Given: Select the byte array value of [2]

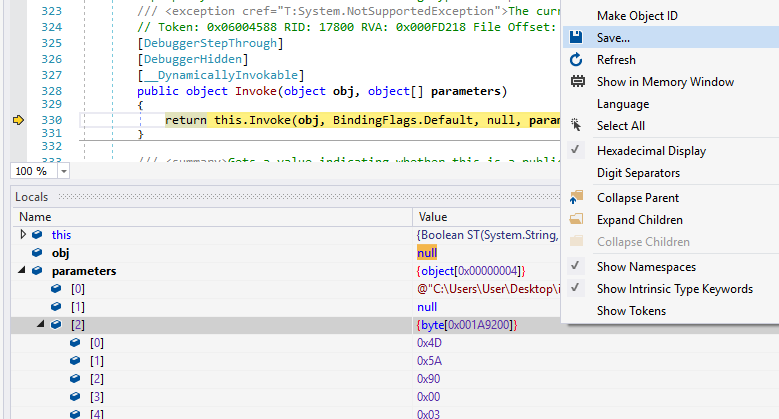Looking at the screenshot, I should 467,325.
